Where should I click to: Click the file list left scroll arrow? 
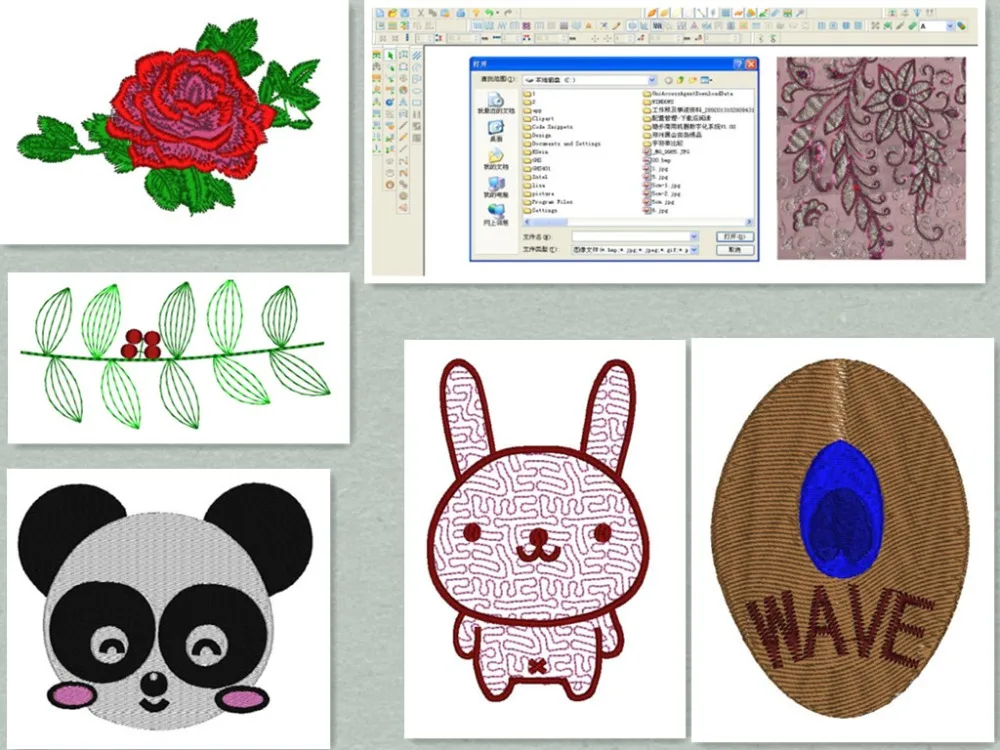pos(527,222)
